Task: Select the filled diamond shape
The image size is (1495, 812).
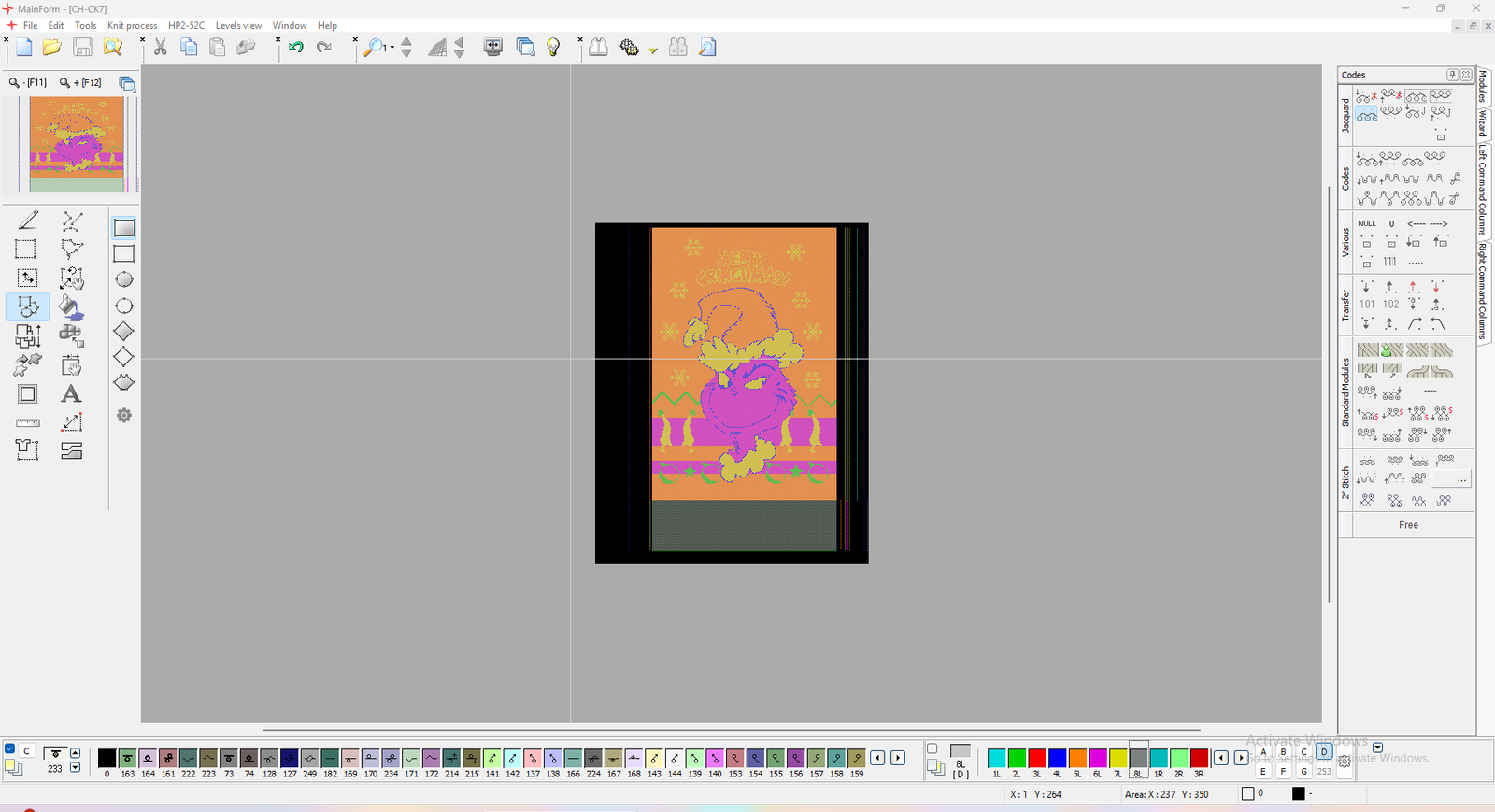Action: (123, 332)
